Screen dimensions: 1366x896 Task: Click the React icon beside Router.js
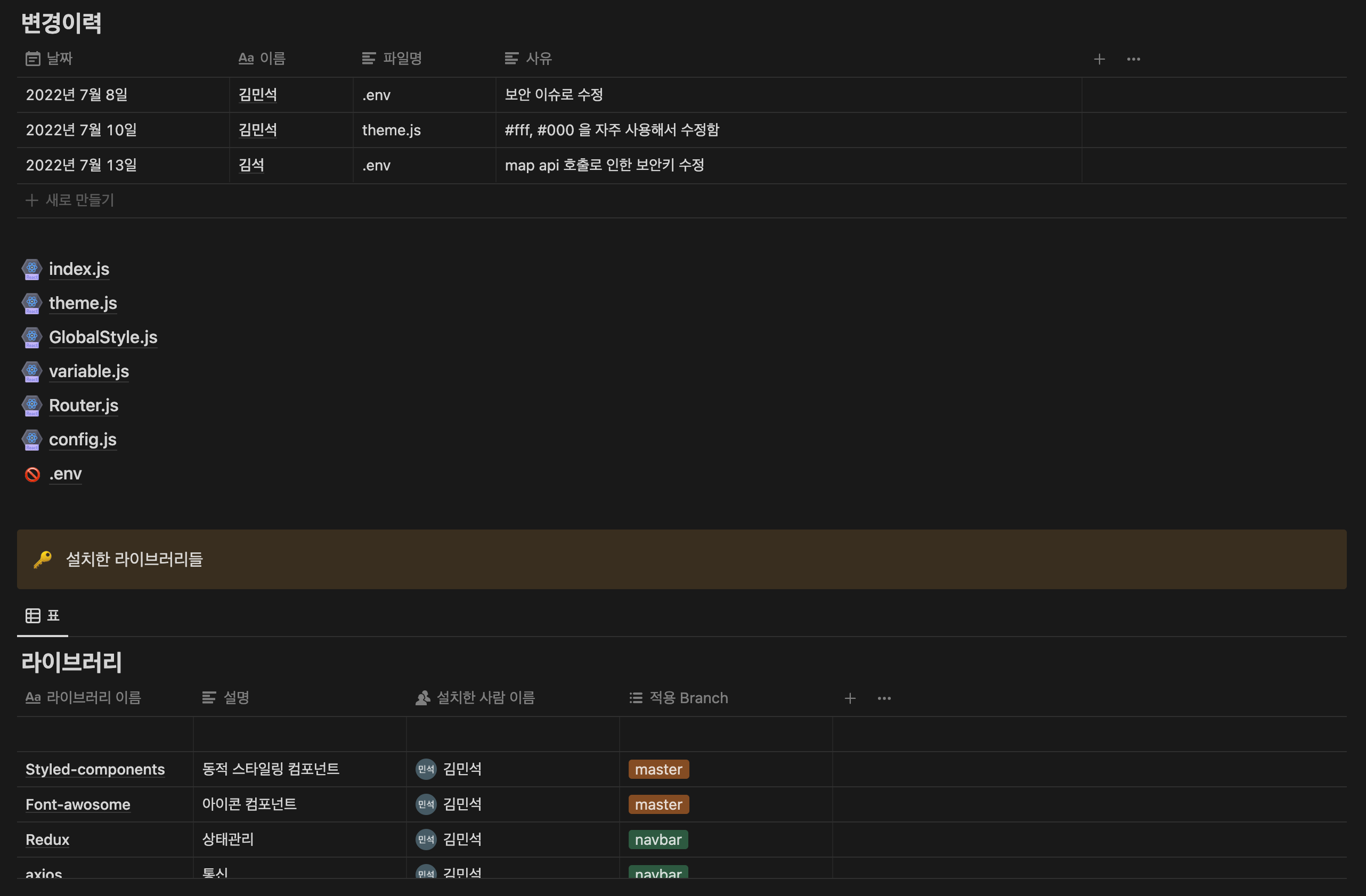(32, 406)
